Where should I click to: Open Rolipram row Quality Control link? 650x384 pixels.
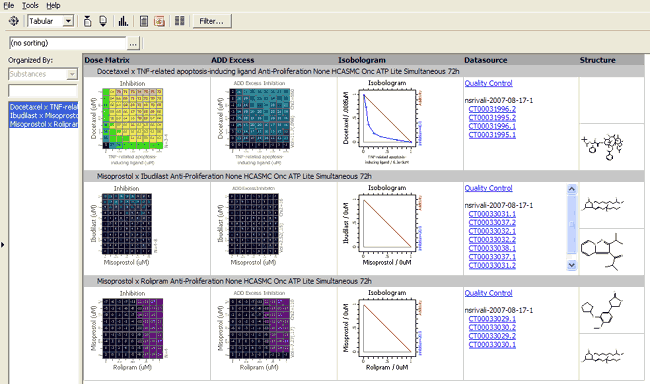488,293
